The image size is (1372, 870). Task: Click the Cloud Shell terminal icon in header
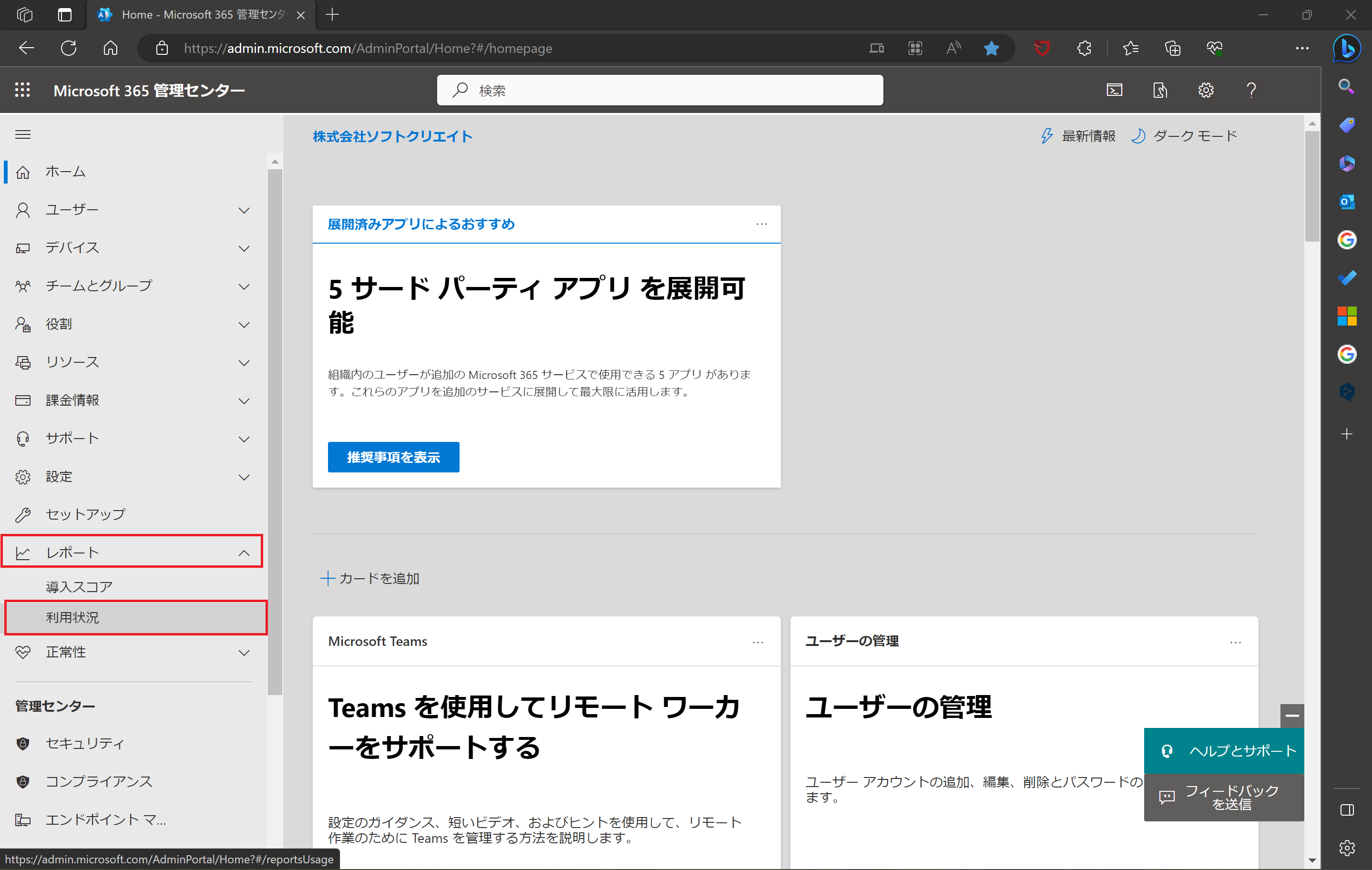[1114, 90]
